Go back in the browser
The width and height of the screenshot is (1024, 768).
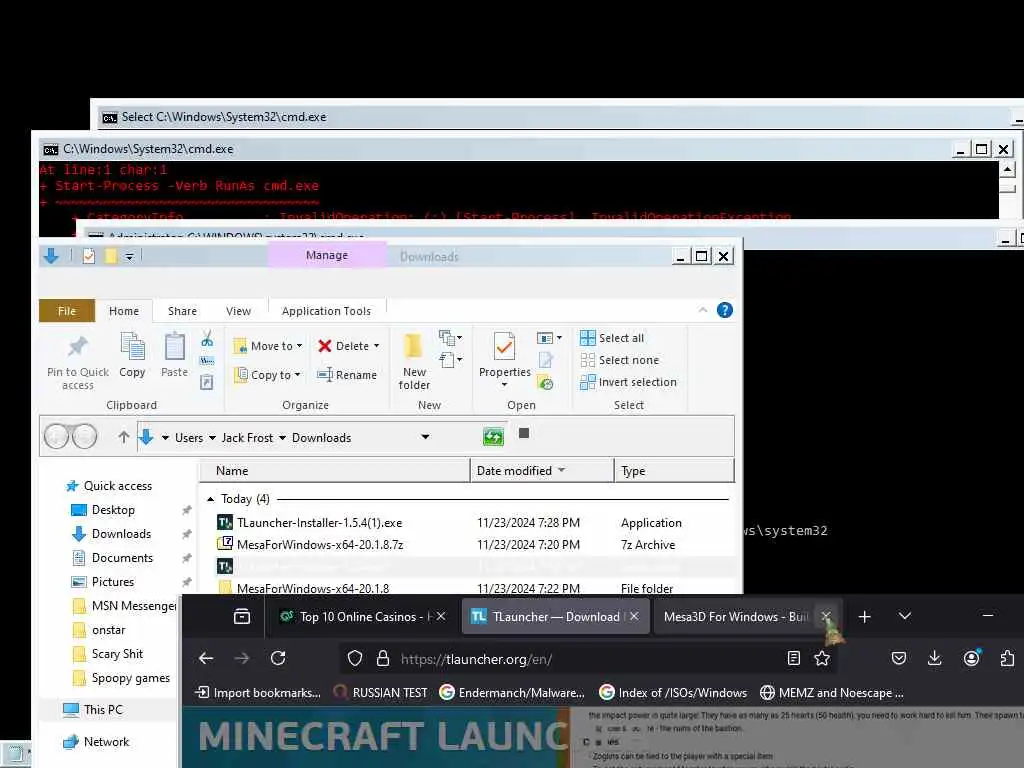206,658
